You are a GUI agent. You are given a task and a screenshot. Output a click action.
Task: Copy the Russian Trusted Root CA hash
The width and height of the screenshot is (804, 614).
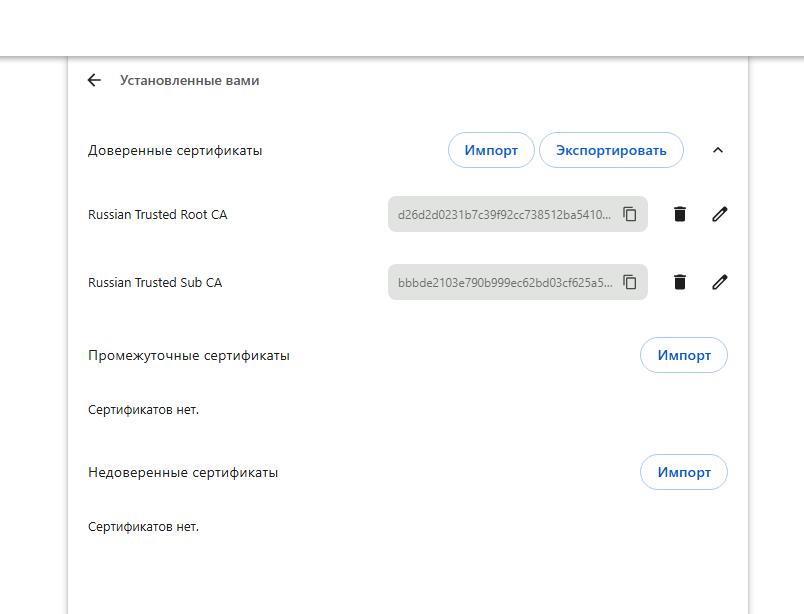630,214
